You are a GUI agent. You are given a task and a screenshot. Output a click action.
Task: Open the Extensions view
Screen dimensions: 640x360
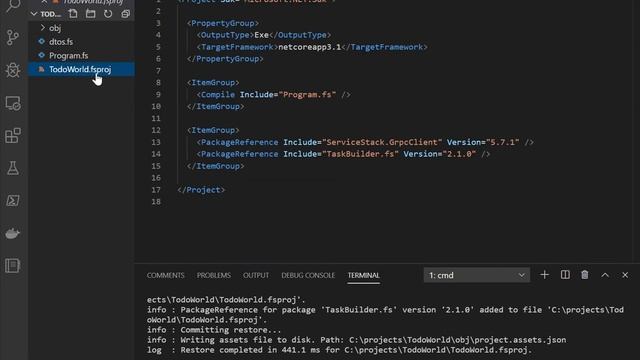(13, 136)
